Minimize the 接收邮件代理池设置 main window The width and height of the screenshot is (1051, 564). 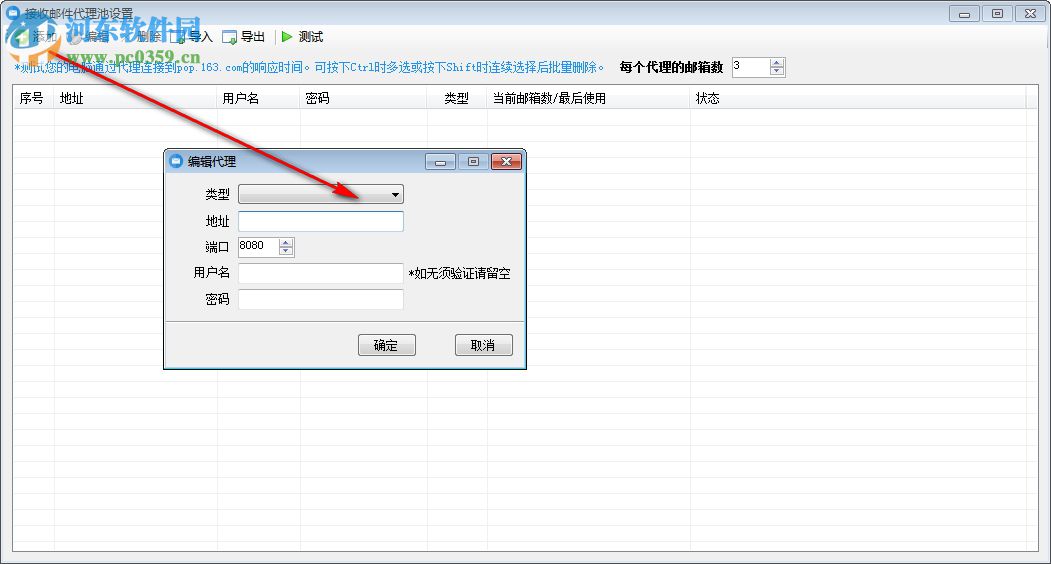coord(965,13)
